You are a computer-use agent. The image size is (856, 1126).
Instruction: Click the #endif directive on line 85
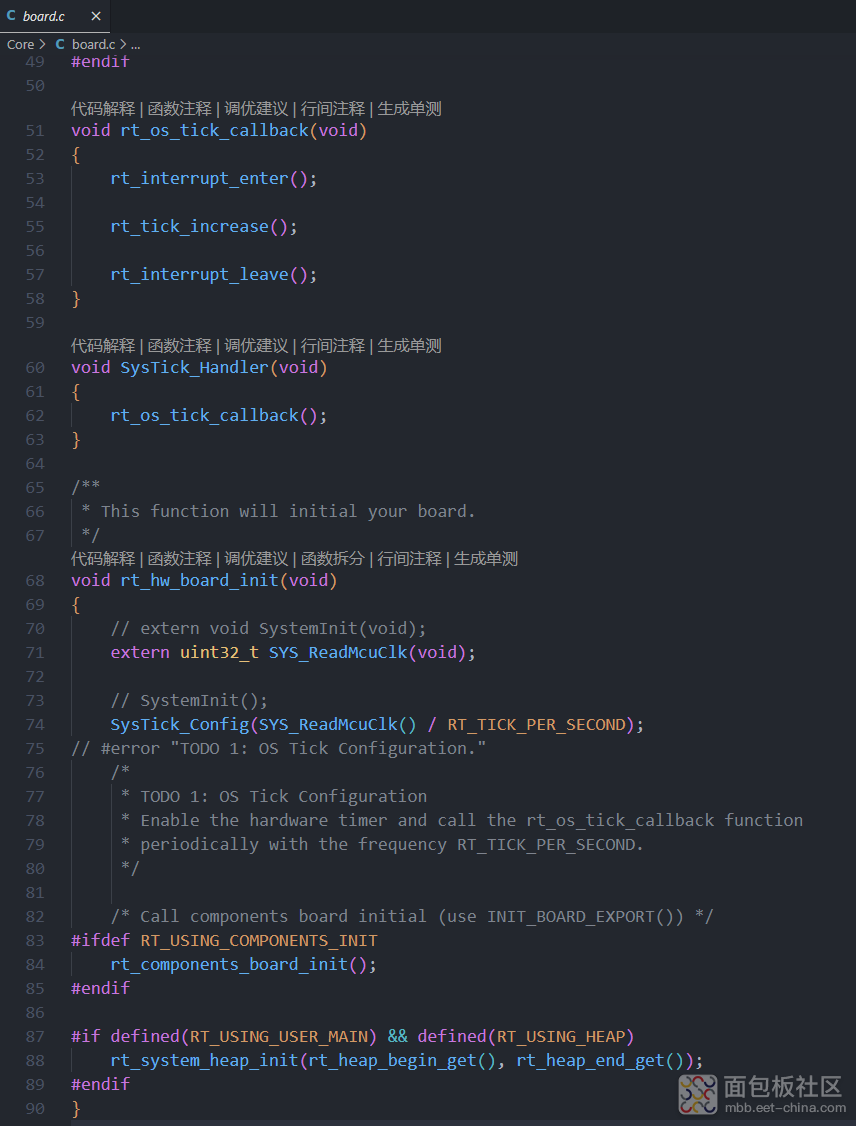point(101,988)
